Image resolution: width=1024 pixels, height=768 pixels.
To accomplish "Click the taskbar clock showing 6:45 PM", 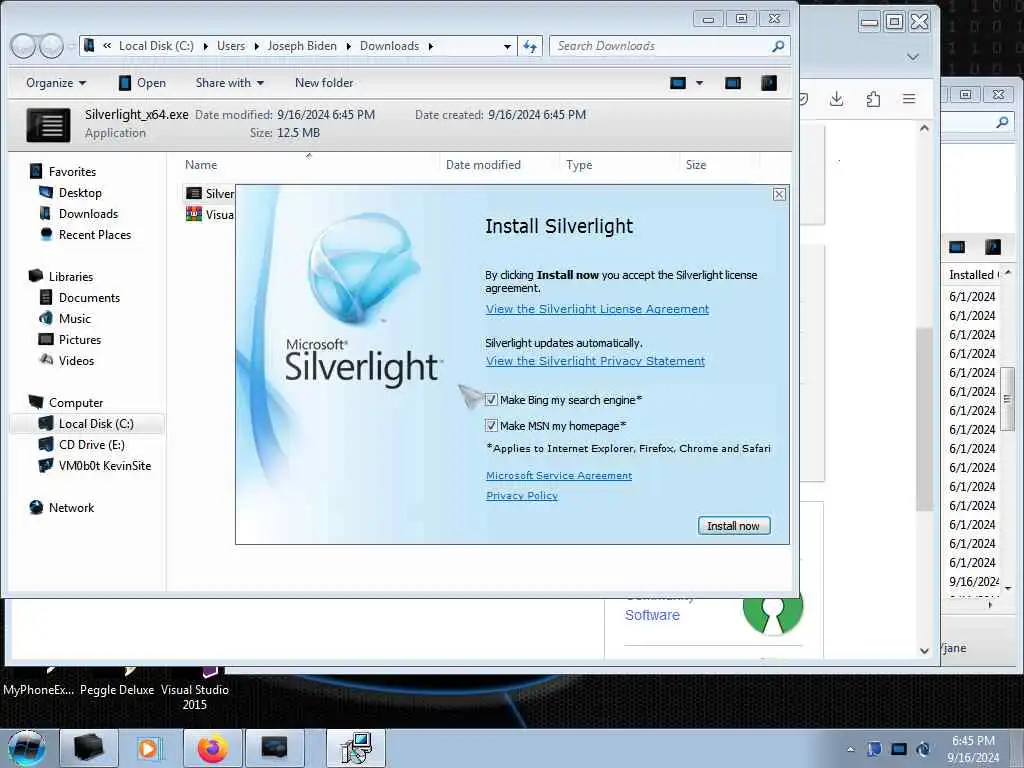I will (x=973, y=749).
